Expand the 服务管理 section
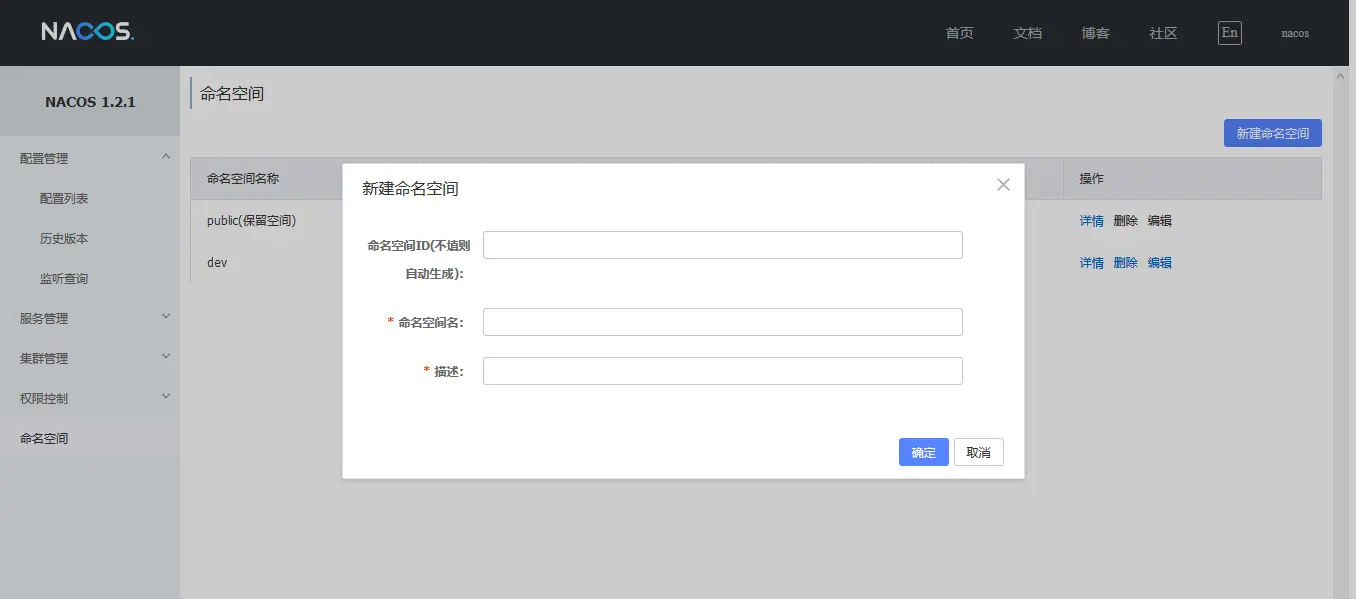Image resolution: width=1356 pixels, height=599 pixels. [x=90, y=318]
